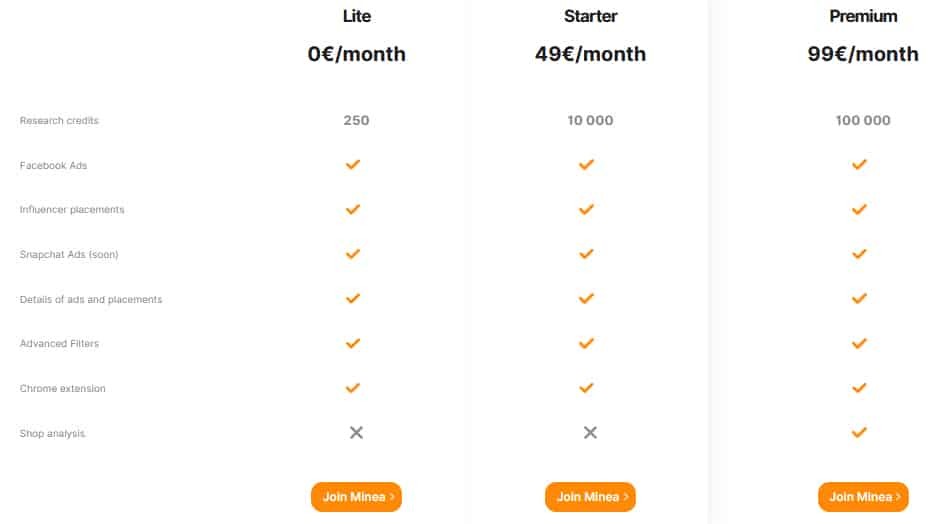This screenshot has height=524, width=942.
Task: Click Chrome extension checkmark in Starter column
Action: [586, 388]
